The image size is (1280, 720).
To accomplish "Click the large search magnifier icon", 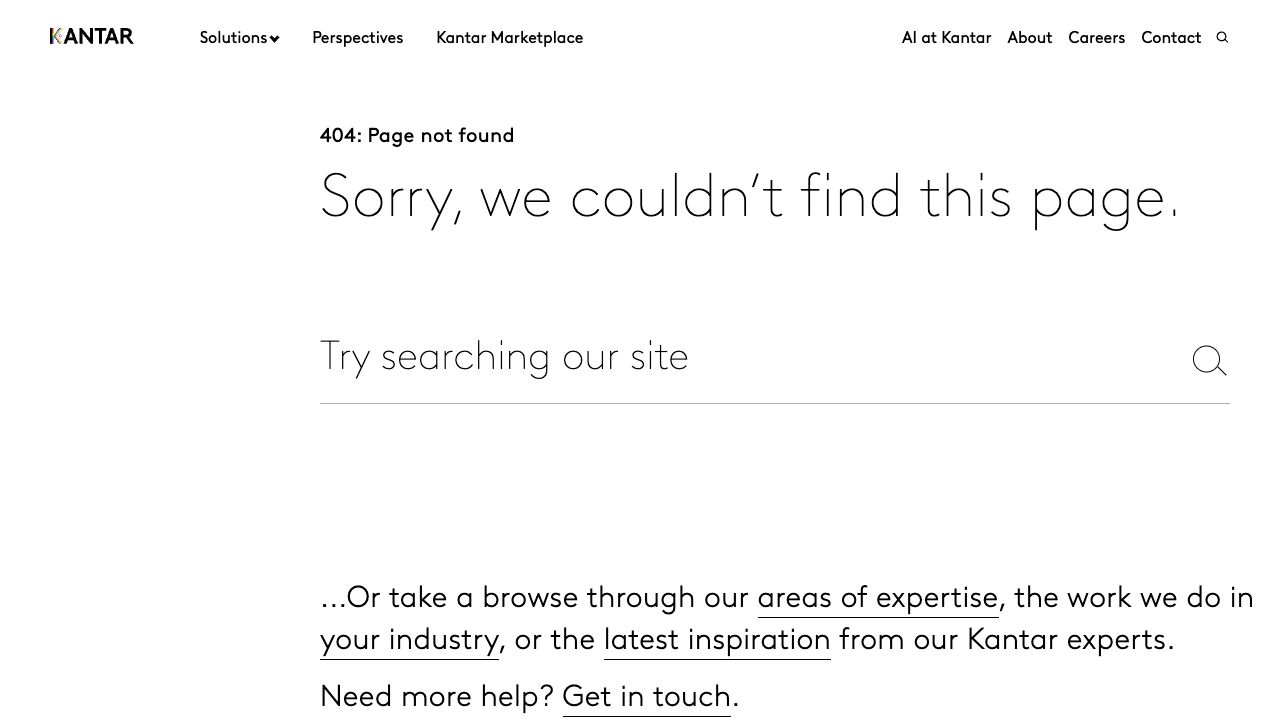I will click(x=1209, y=360).
